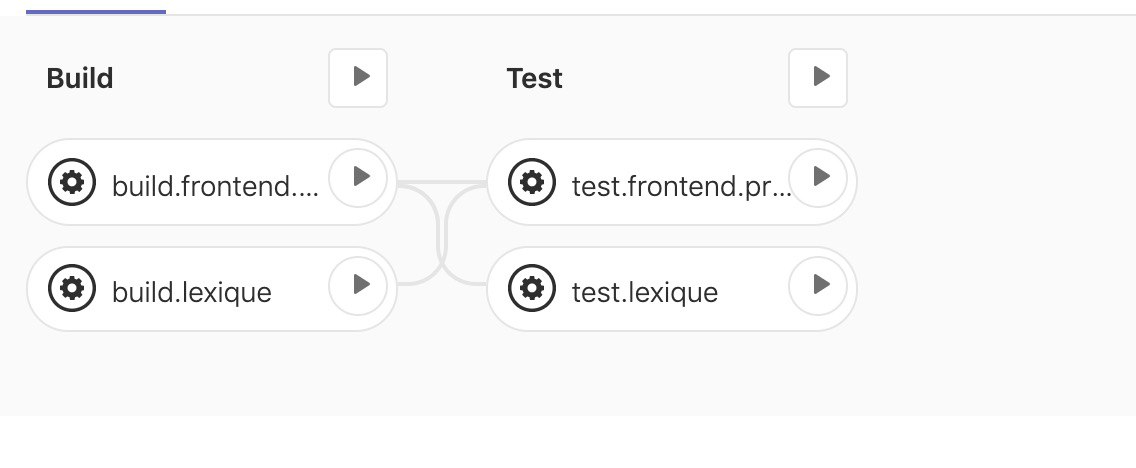Click the gear status icon of test.frontend.pr
The width and height of the screenshot is (1136, 468).
pos(532,182)
